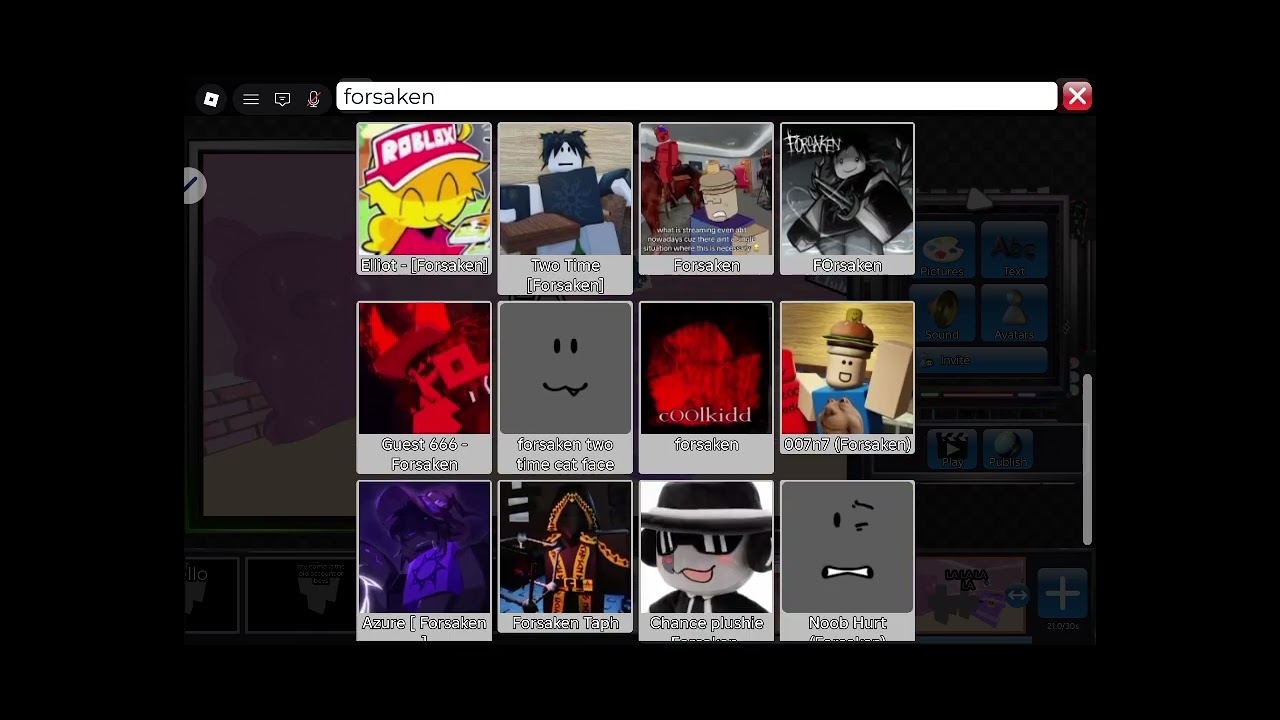Click the Invite button
This screenshot has width=1280, height=720.
click(x=982, y=360)
